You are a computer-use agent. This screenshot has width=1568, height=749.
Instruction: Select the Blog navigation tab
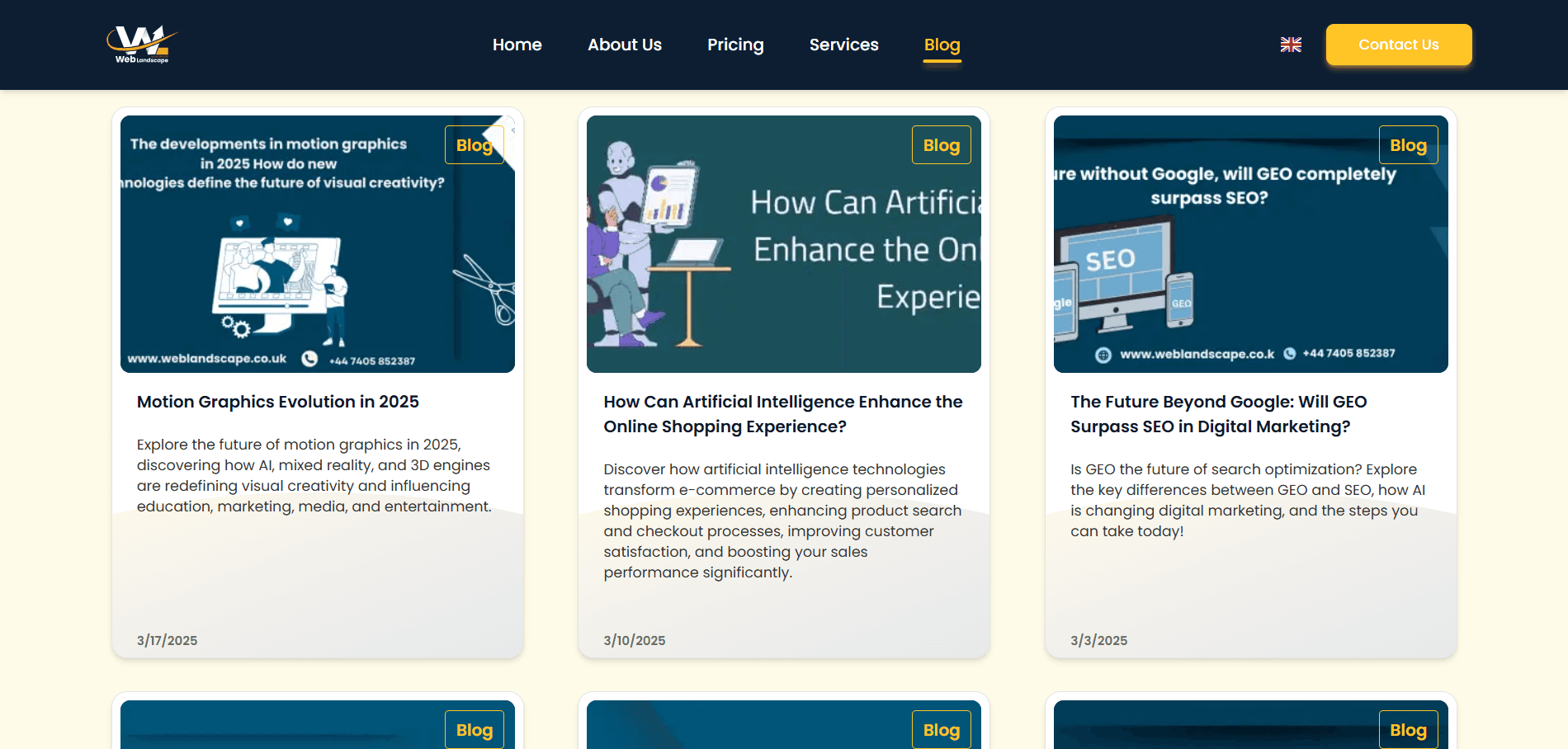[942, 45]
